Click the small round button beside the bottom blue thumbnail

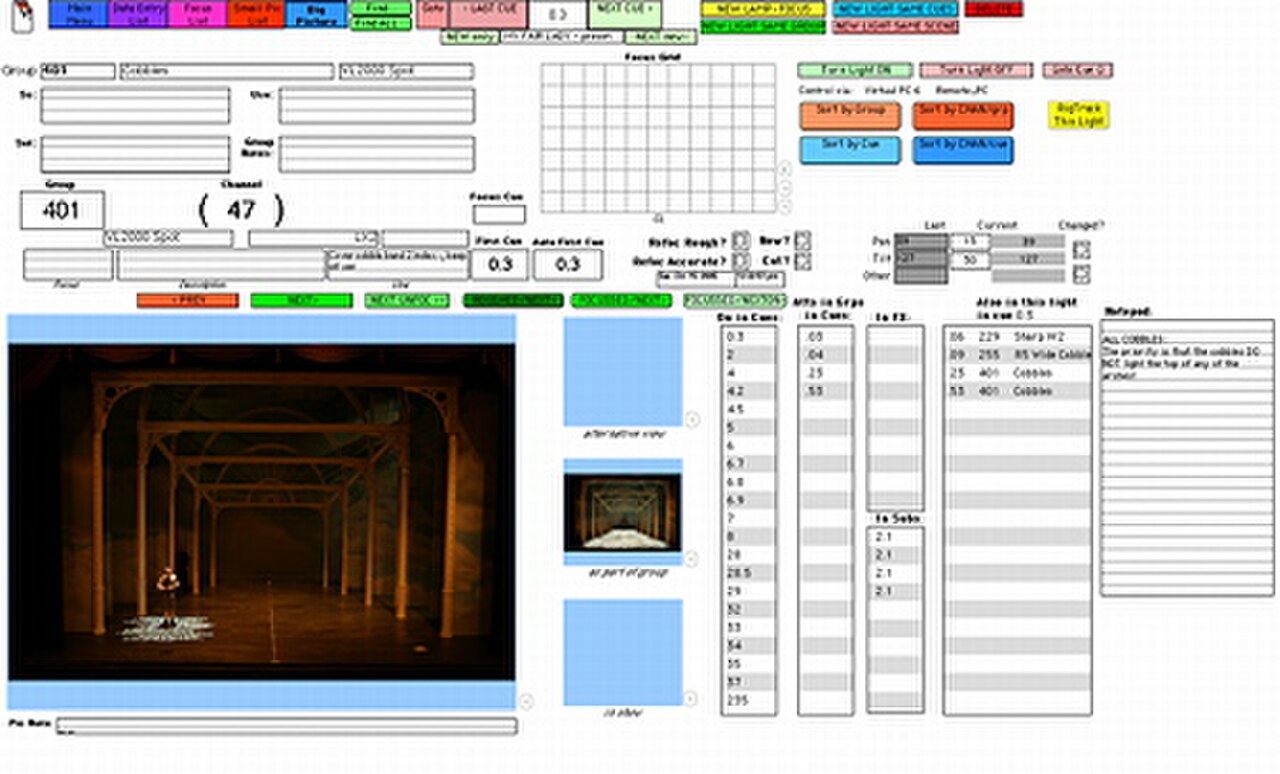[689, 699]
